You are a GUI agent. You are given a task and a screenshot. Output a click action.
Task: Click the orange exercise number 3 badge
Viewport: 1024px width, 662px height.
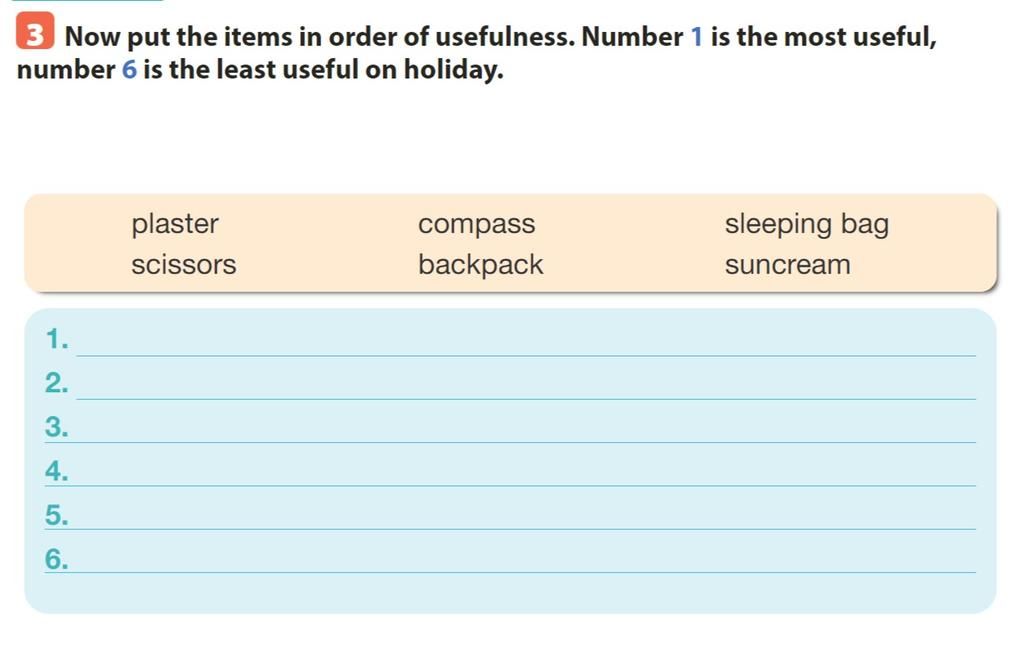pos(35,31)
